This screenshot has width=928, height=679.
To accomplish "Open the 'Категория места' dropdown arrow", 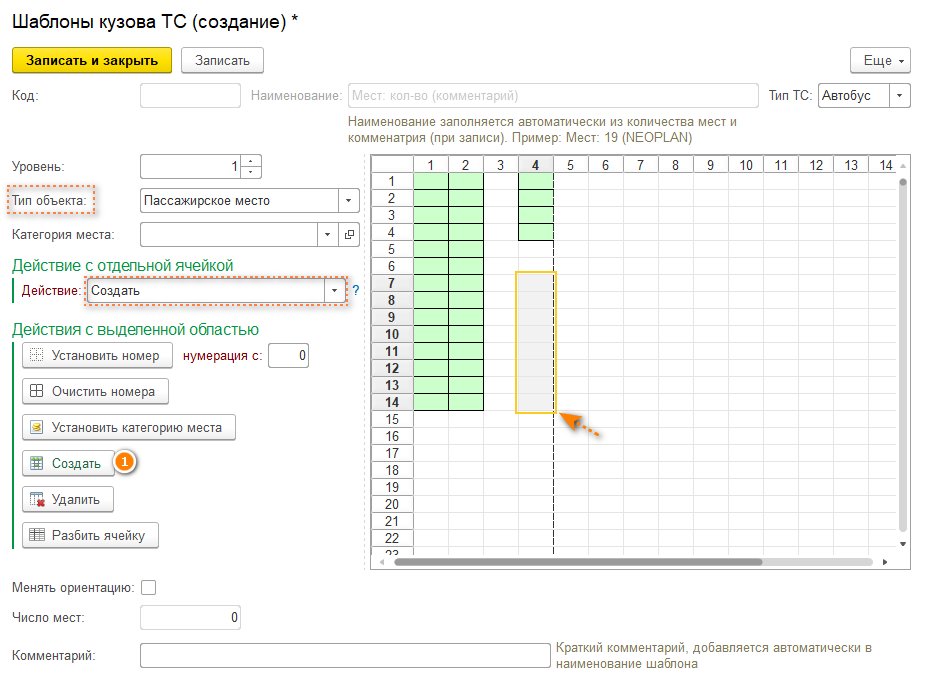I will 328,235.
